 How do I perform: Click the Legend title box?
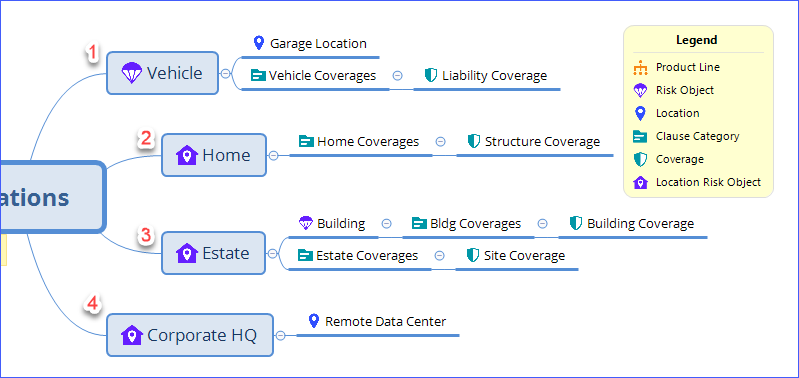coord(697,40)
